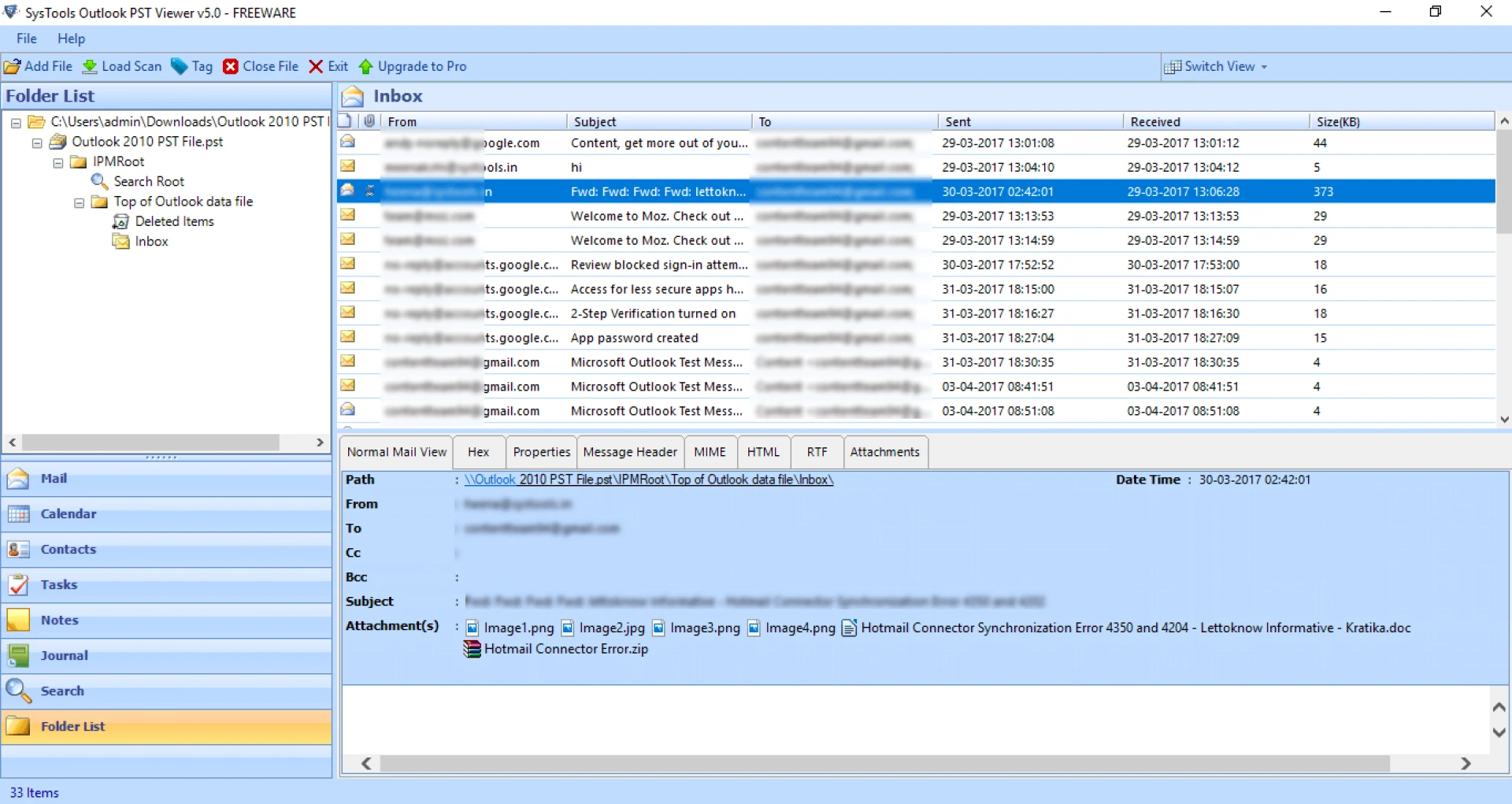This screenshot has width=1512, height=804.
Task: Open the Tasks panel icon
Action: (18, 584)
